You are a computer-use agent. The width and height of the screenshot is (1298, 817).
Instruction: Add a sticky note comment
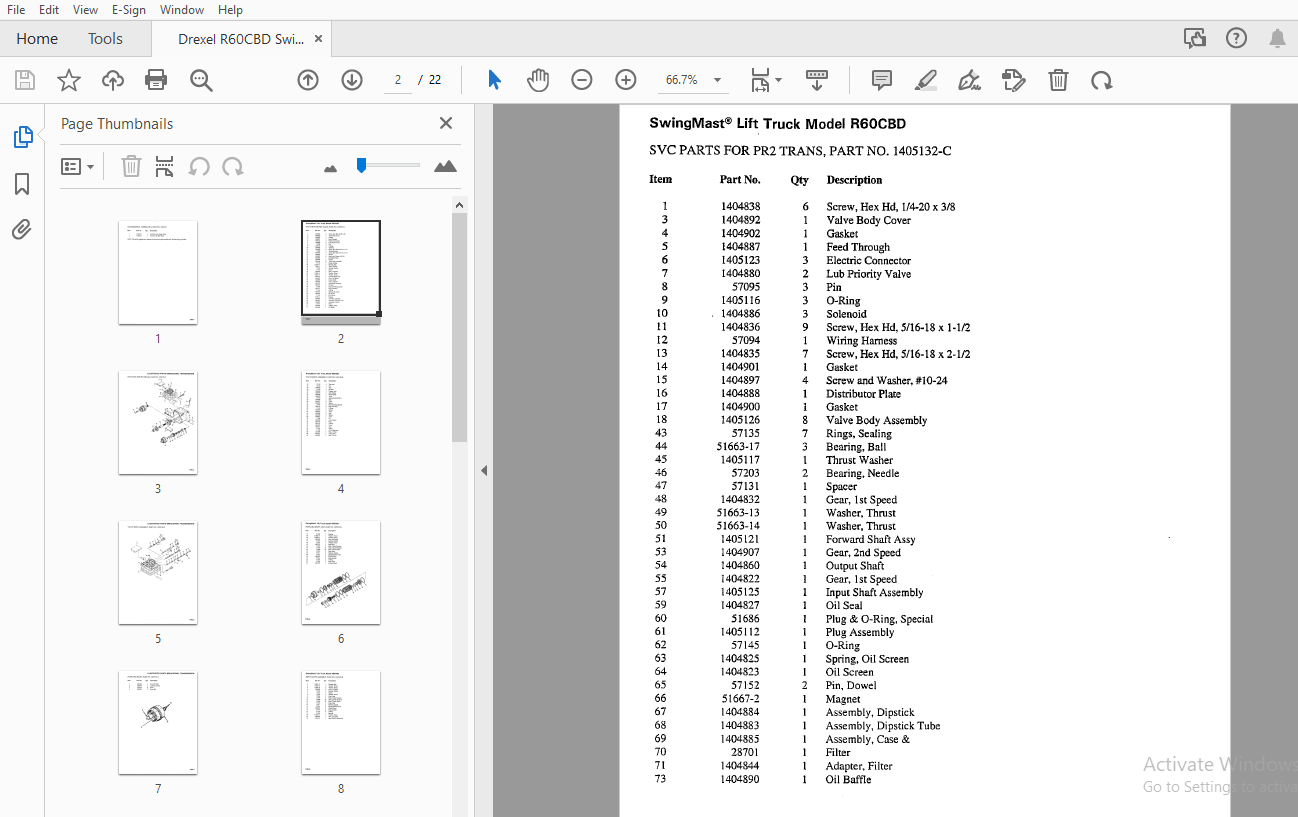[x=882, y=80]
